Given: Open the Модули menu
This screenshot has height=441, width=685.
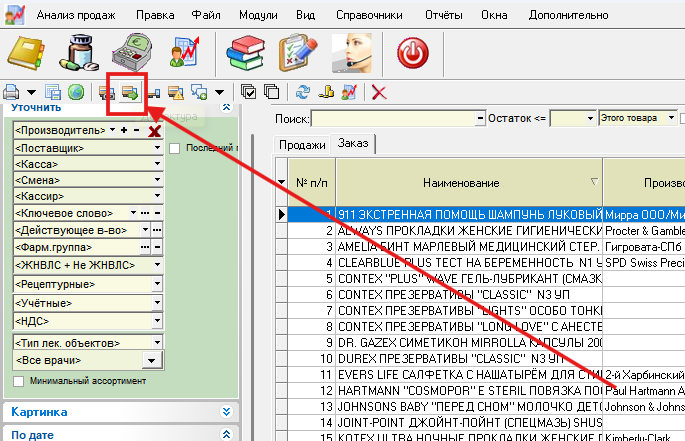Looking at the screenshot, I should (x=258, y=15).
